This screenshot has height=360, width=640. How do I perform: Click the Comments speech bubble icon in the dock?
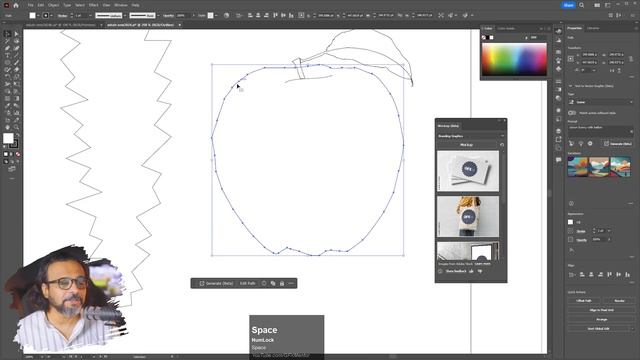pyautogui.click(x=558, y=160)
